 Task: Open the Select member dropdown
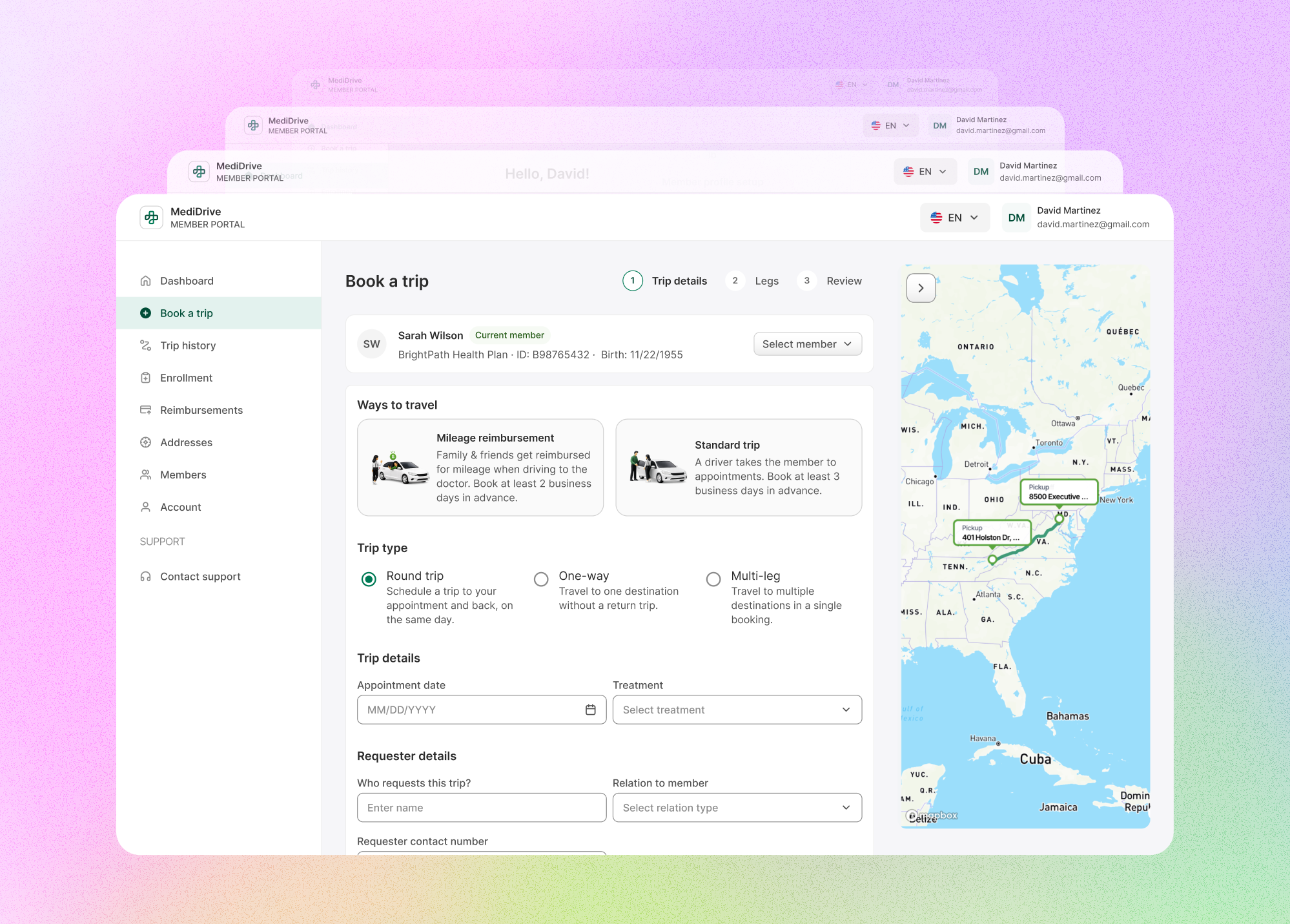point(808,344)
